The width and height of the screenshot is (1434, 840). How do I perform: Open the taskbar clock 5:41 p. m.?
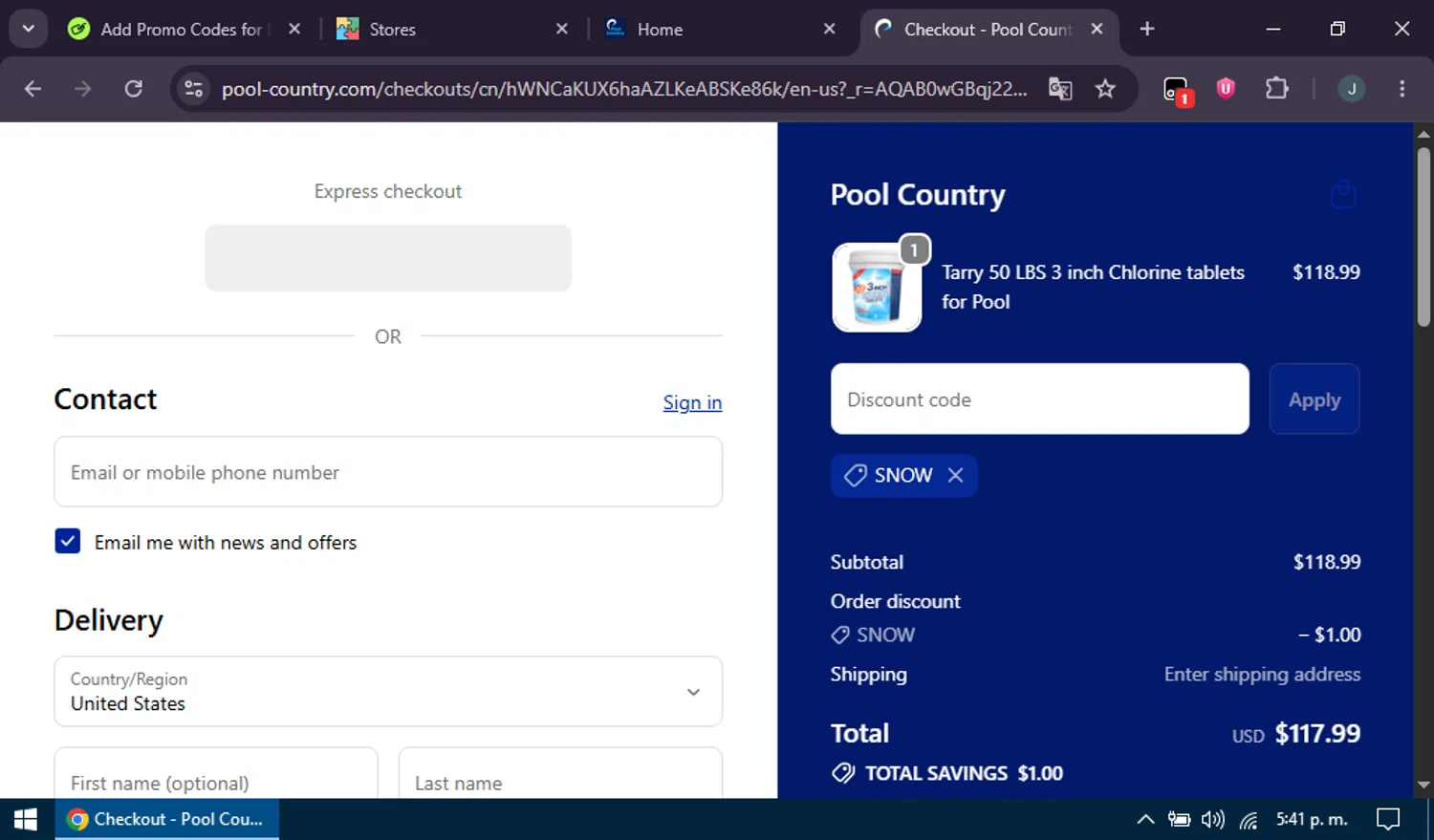1312,819
